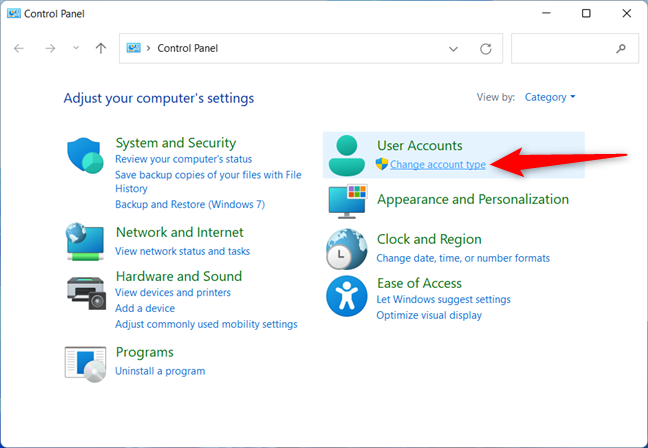Open Appearance and Personalization category

point(473,199)
